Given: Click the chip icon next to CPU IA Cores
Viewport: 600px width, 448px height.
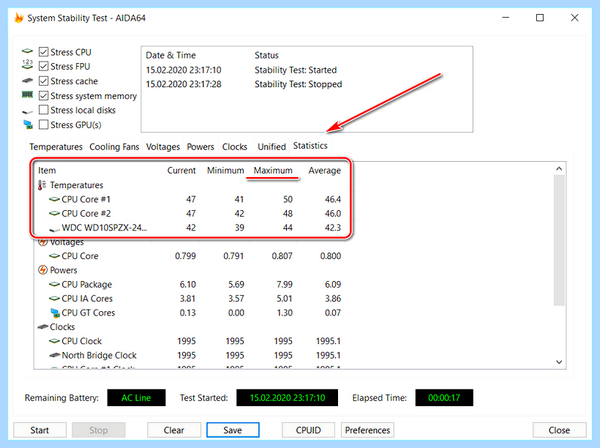Looking at the screenshot, I should click(54, 298).
